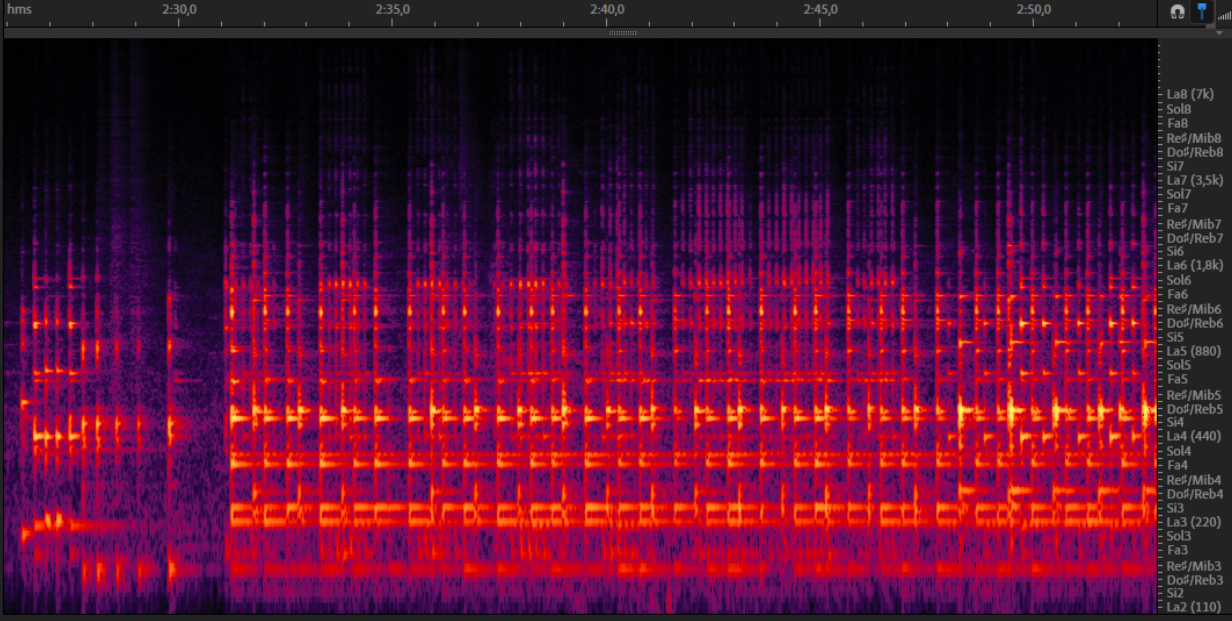
Task: Click the 2:35,0 mark on the time ruler
Action: (x=393, y=10)
